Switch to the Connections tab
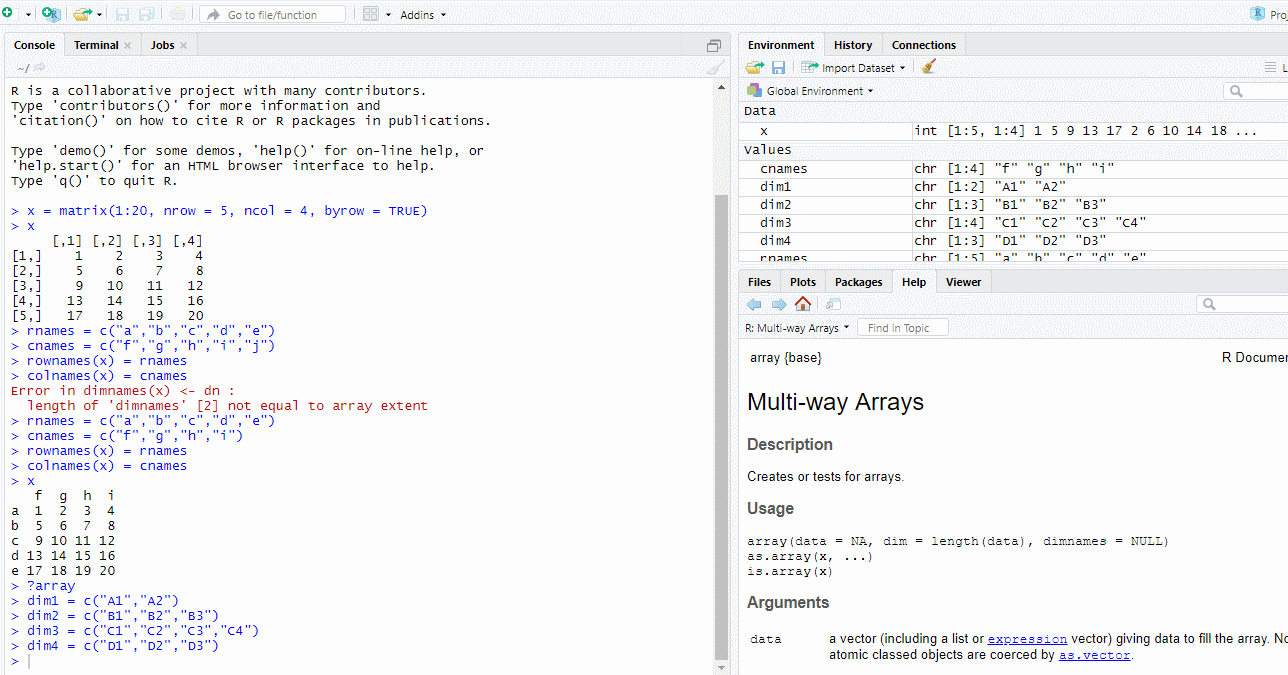Viewport: 1288px width, 675px height. click(x=924, y=45)
